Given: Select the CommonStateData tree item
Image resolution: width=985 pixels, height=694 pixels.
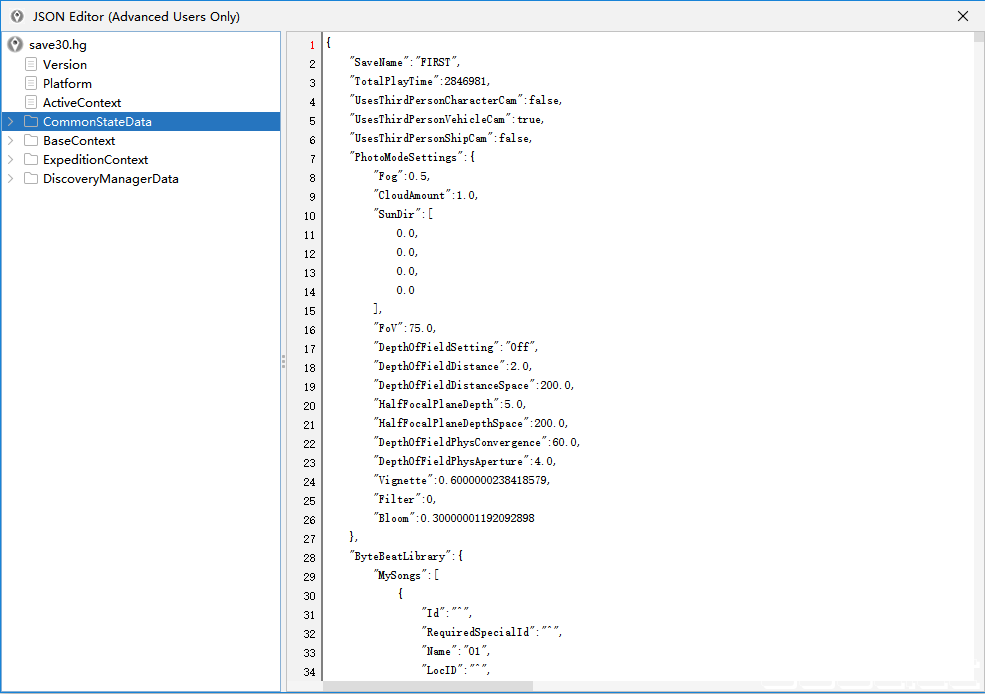Looking at the screenshot, I should 97,121.
